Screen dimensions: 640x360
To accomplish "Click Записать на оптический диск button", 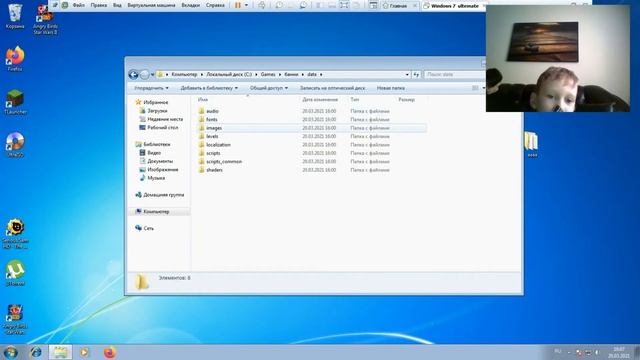I will coord(332,88).
